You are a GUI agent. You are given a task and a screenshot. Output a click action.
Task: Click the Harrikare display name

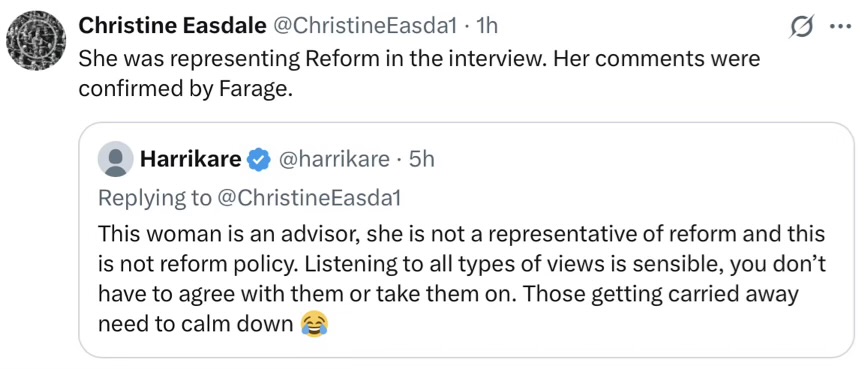pyautogui.click(x=191, y=159)
